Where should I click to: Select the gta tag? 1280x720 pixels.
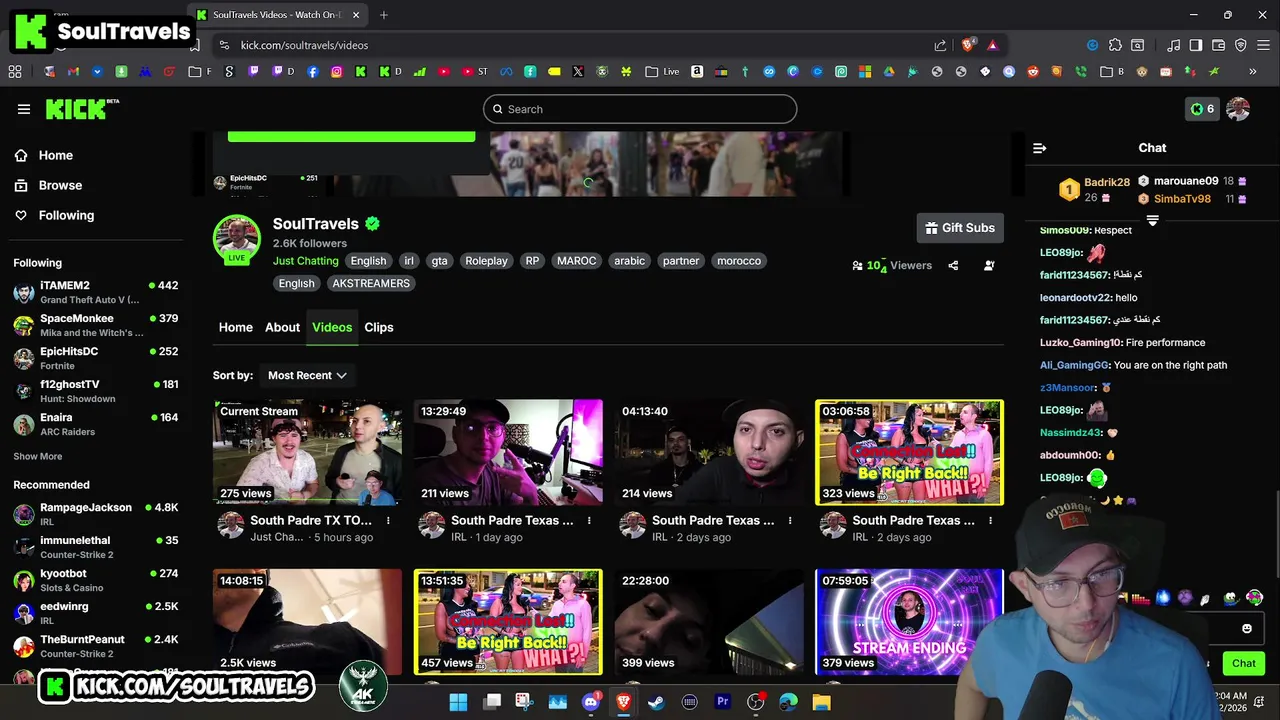point(439,261)
